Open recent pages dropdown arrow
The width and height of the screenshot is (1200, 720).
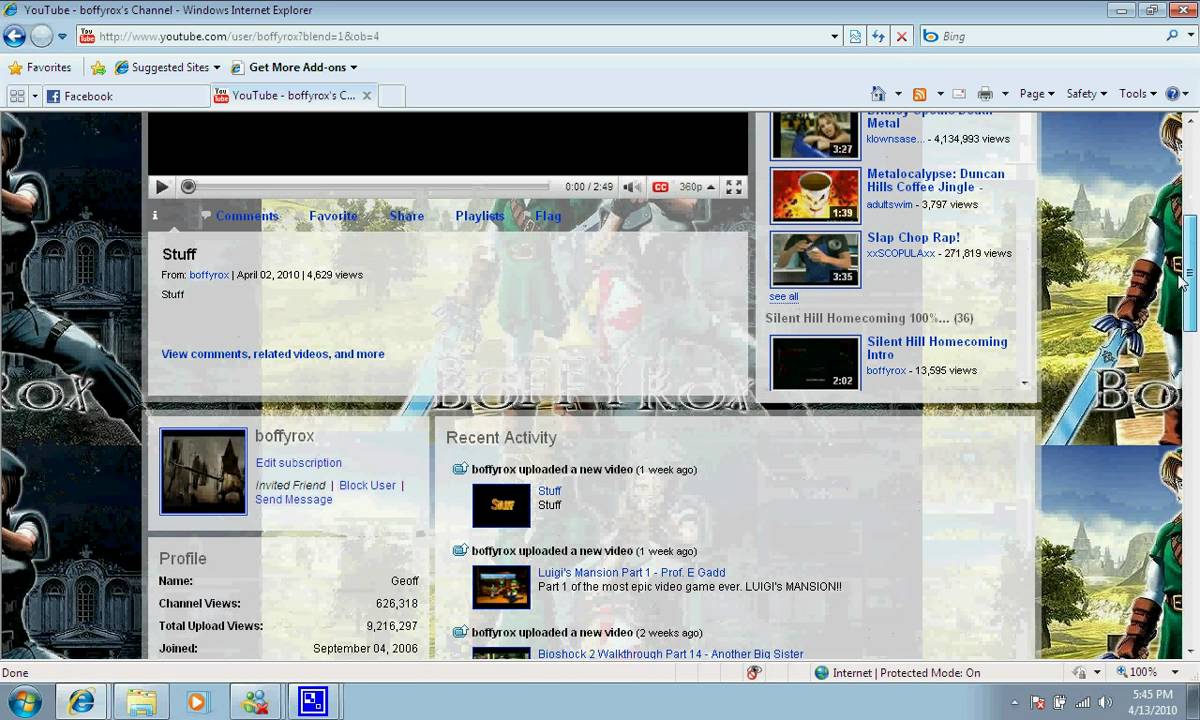(62, 36)
